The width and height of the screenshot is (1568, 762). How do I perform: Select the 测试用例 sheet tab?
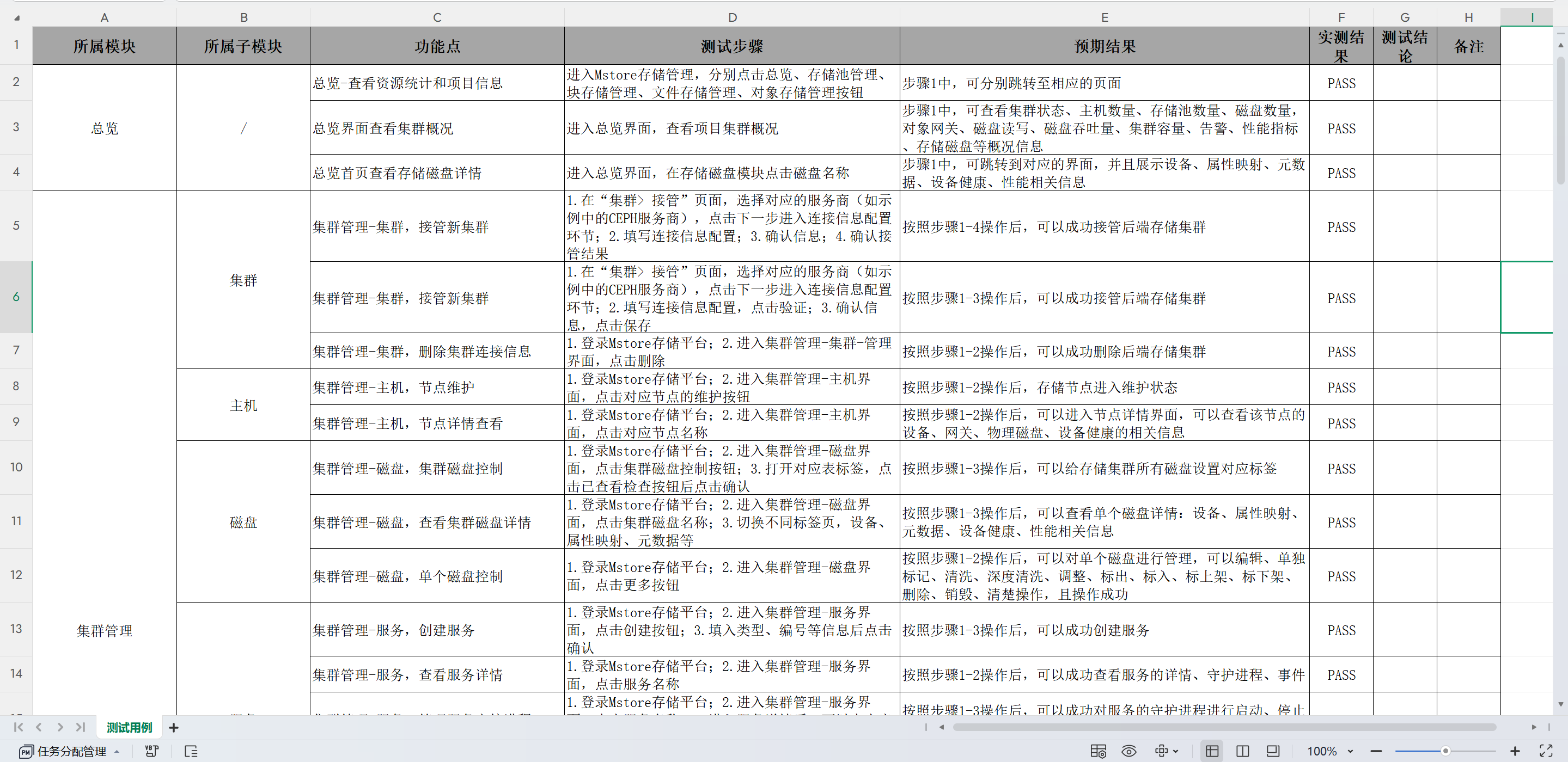129,727
